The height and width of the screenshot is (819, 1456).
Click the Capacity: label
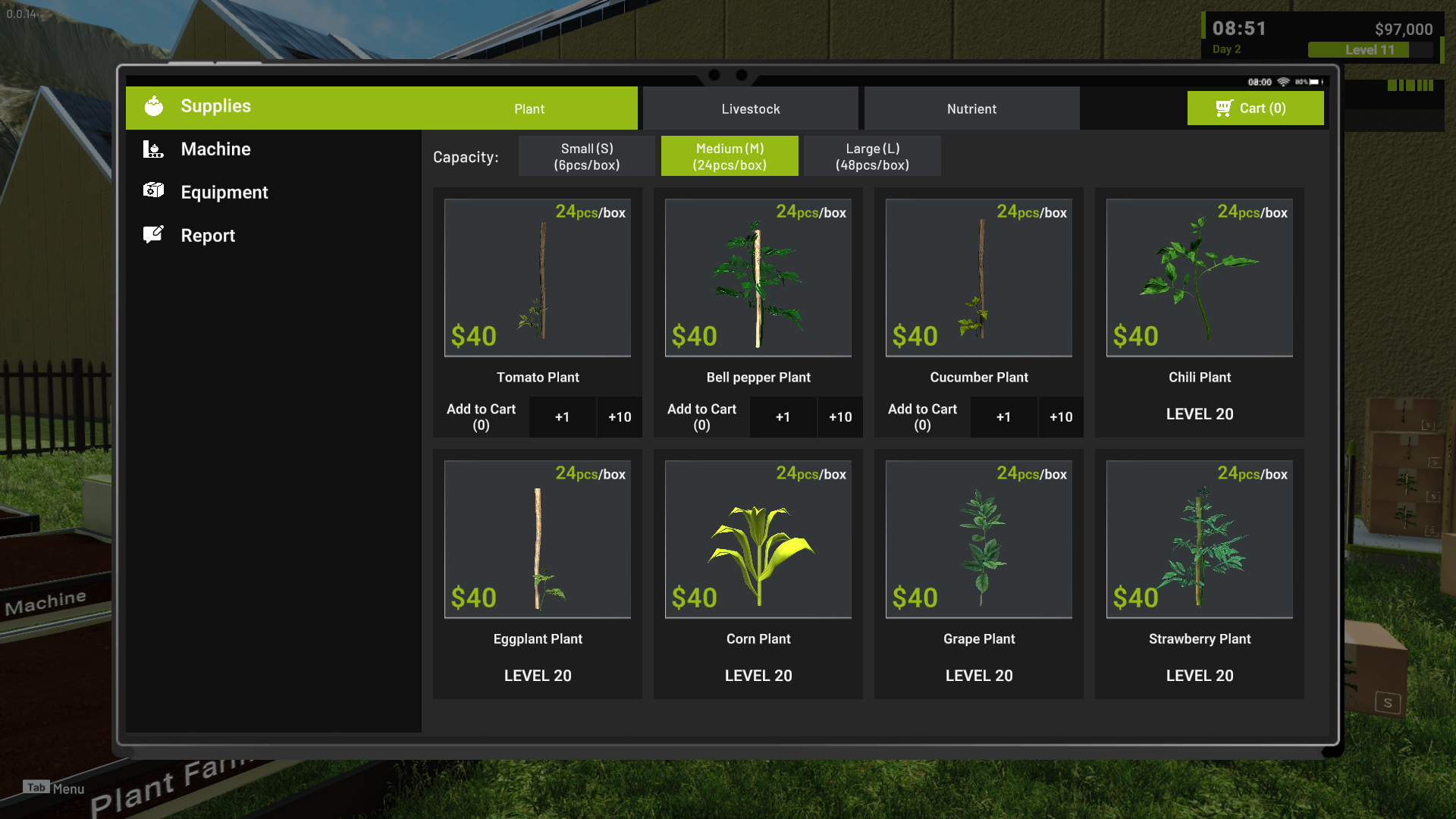click(x=466, y=157)
